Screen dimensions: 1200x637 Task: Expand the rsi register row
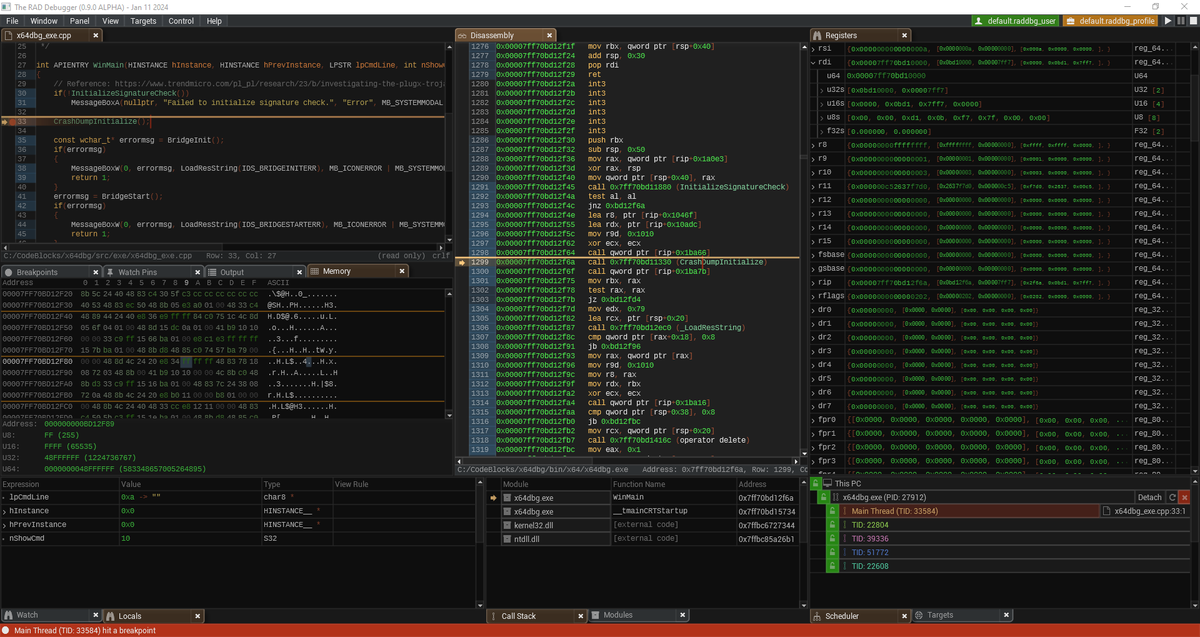813,48
